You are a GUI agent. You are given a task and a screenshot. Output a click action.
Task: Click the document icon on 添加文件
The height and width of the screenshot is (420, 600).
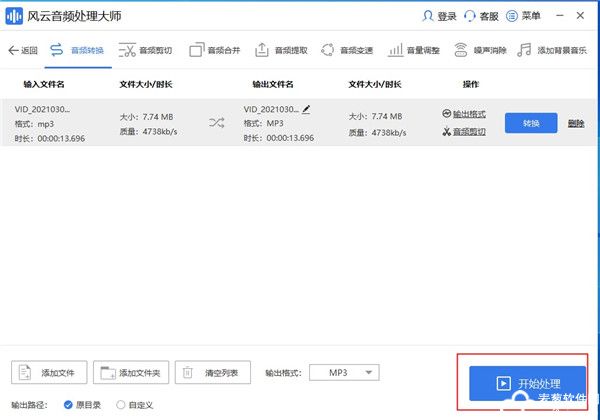pyautogui.click(x=25, y=372)
